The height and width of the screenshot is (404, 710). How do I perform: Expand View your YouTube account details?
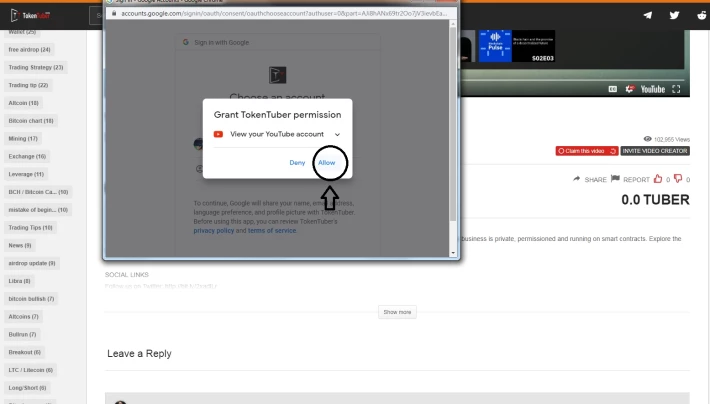coord(337,135)
